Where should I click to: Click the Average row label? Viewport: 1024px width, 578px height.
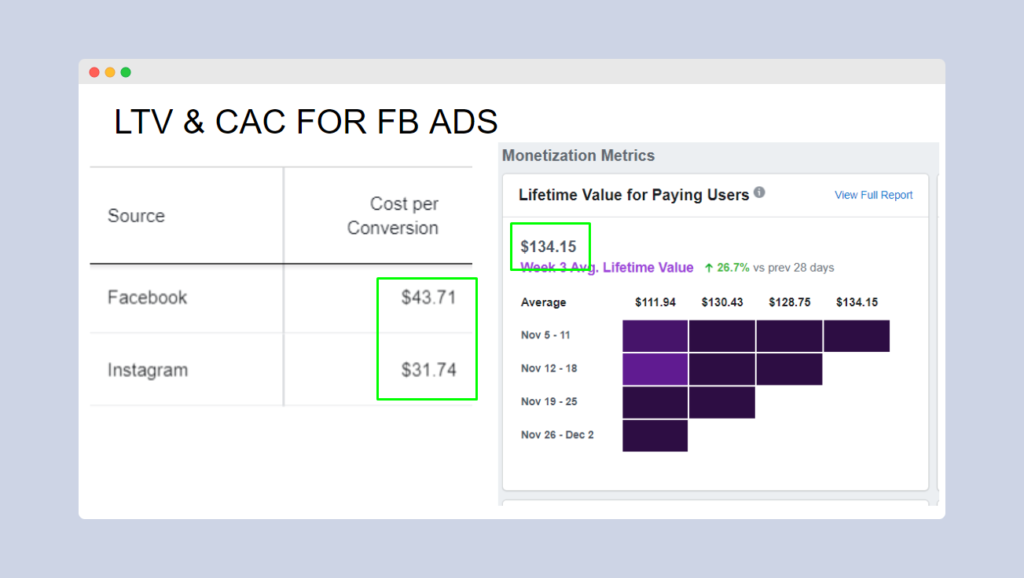(x=543, y=302)
